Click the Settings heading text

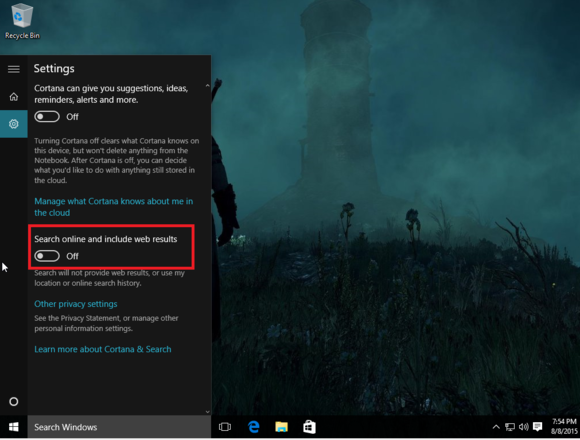point(54,69)
